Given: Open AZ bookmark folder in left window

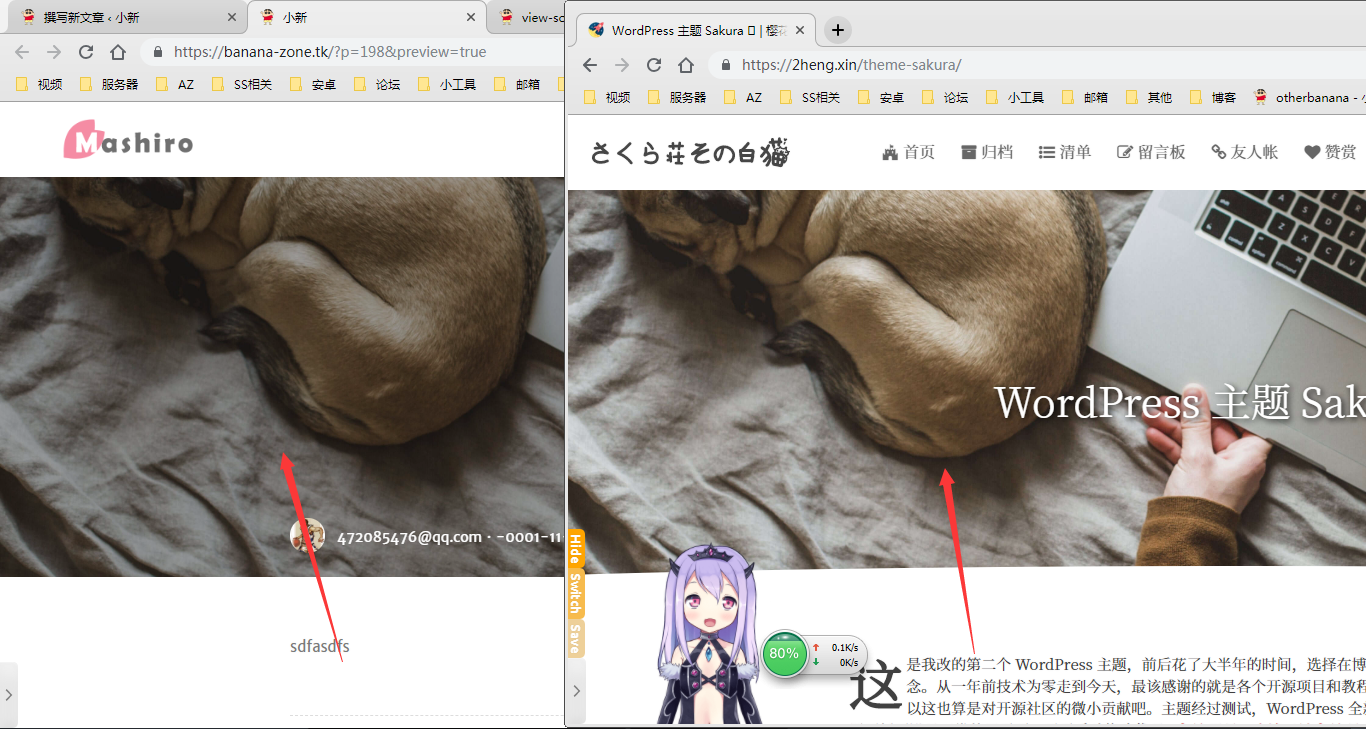Looking at the screenshot, I should click(175, 85).
